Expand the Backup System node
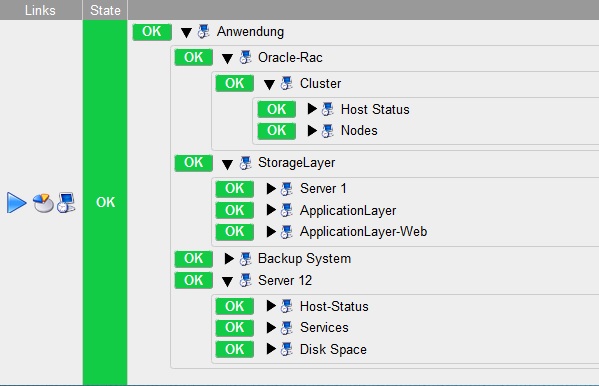Image resolution: width=599 pixels, height=386 pixels. 229,259
